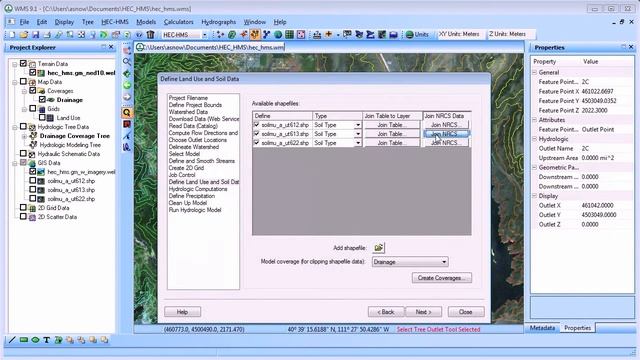Select Delineate Watershed wizard step
Image resolution: width=640 pixels, height=360 pixels.
[194, 147]
